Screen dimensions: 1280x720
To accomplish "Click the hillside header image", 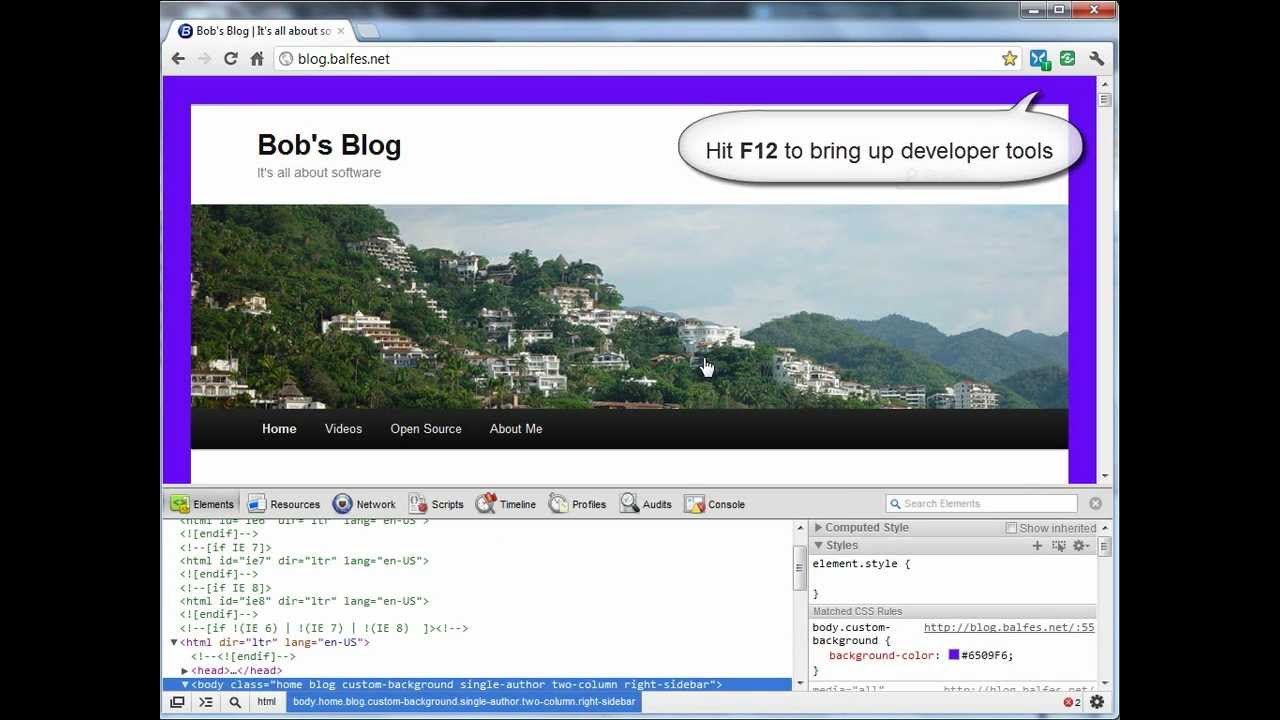I will pos(629,306).
